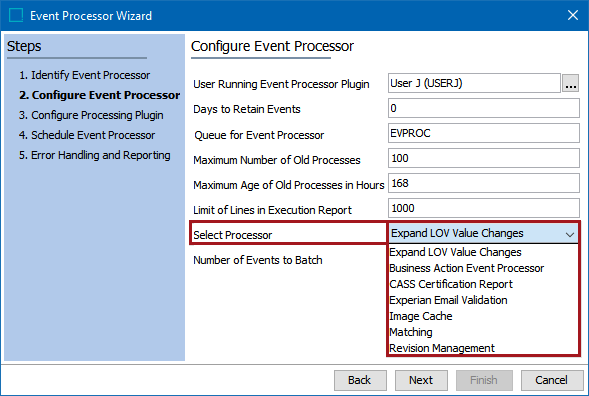Click the Queue for Event Processor field
Image resolution: width=589 pixels, height=396 pixels.
pyautogui.click(x=483, y=133)
